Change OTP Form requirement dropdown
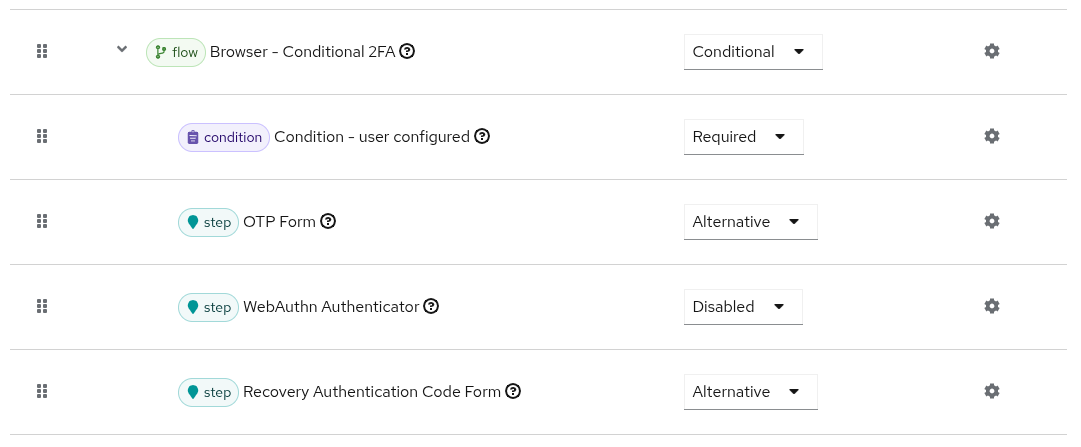Viewport: 1081px width, 447px height. pos(750,222)
